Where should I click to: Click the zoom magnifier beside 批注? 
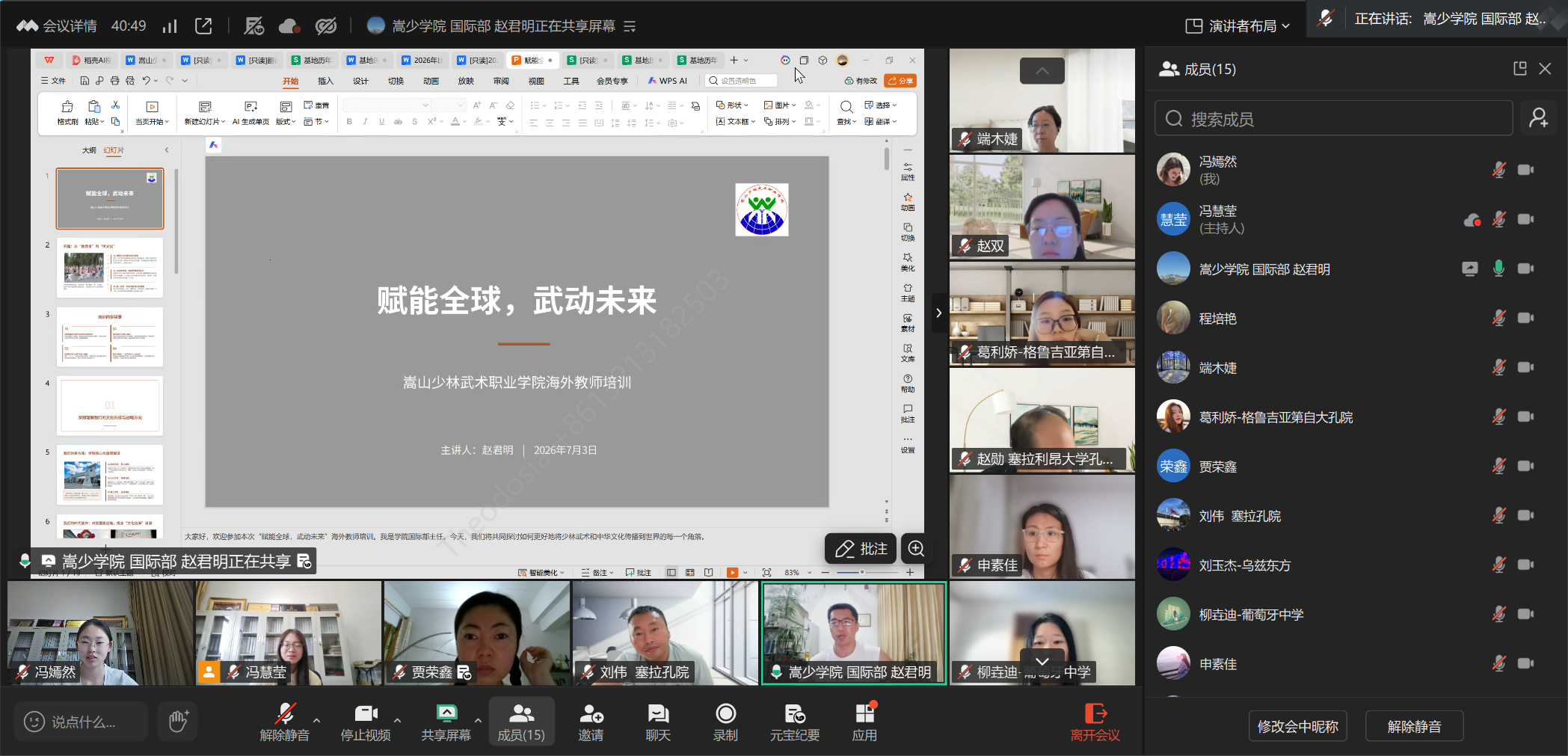(x=916, y=549)
